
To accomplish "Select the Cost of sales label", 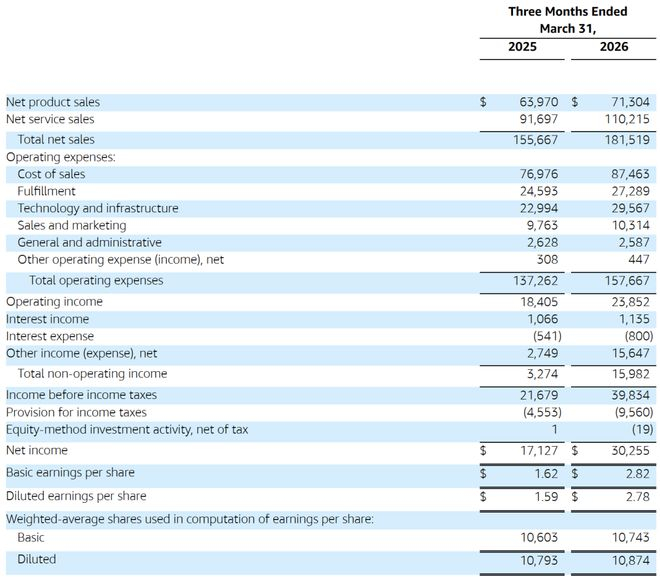I will (x=51, y=174).
